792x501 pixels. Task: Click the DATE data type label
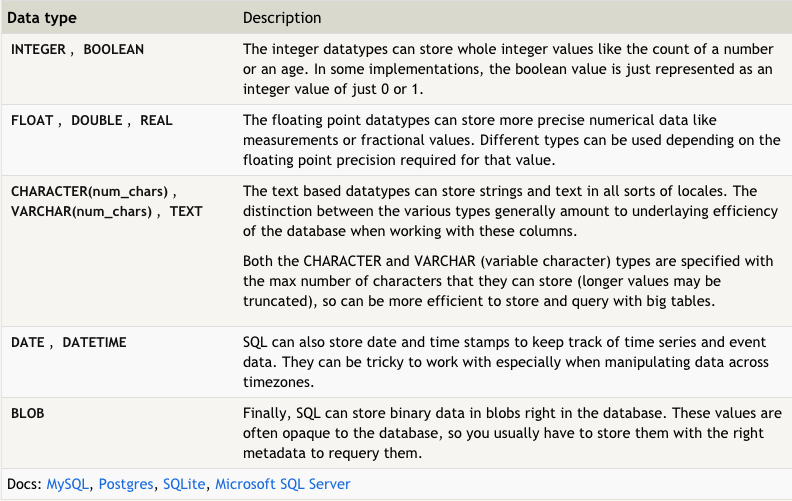click(x=28, y=342)
